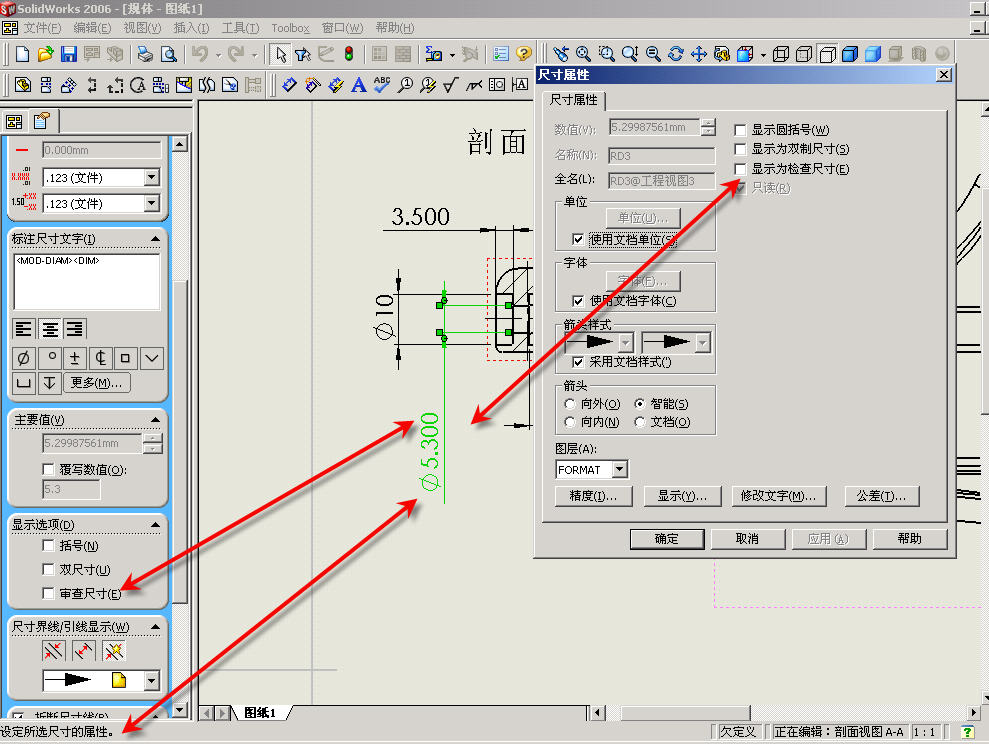Open the leader arrow style dropdown
Screen dimensions: 989x744
[x=151, y=680]
